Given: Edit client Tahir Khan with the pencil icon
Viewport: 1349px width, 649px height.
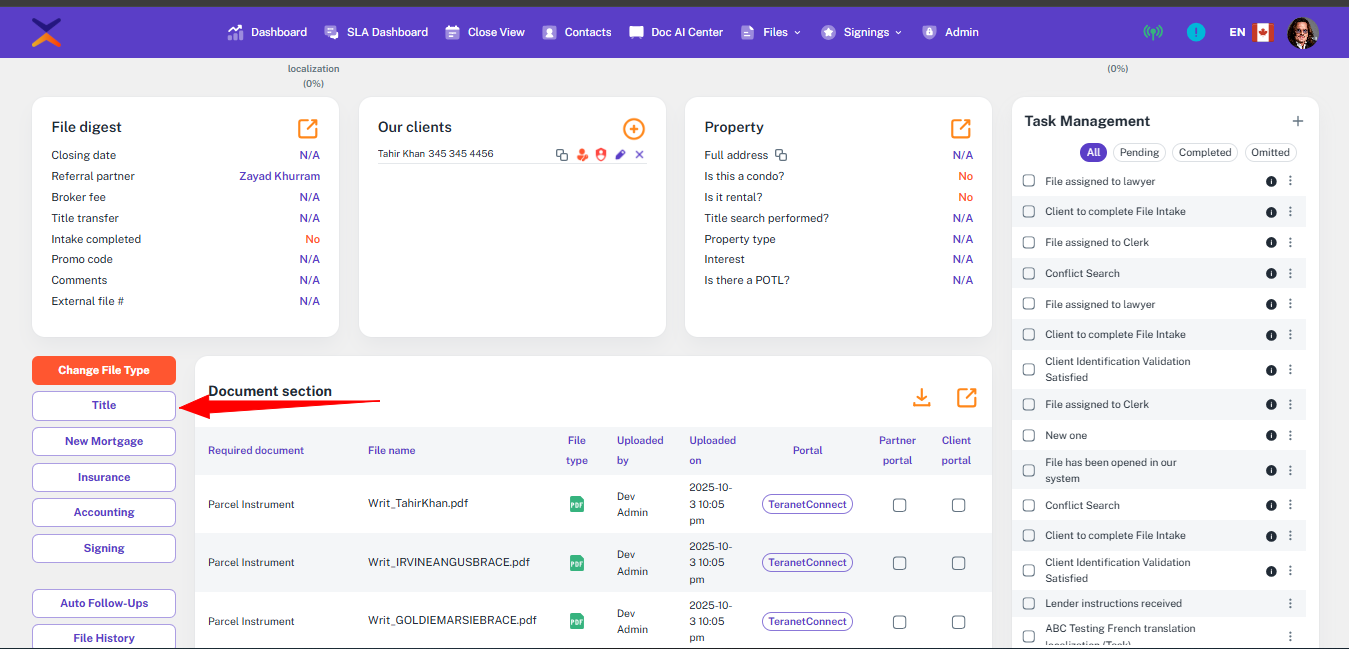Looking at the screenshot, I should (x=620, y=155).
